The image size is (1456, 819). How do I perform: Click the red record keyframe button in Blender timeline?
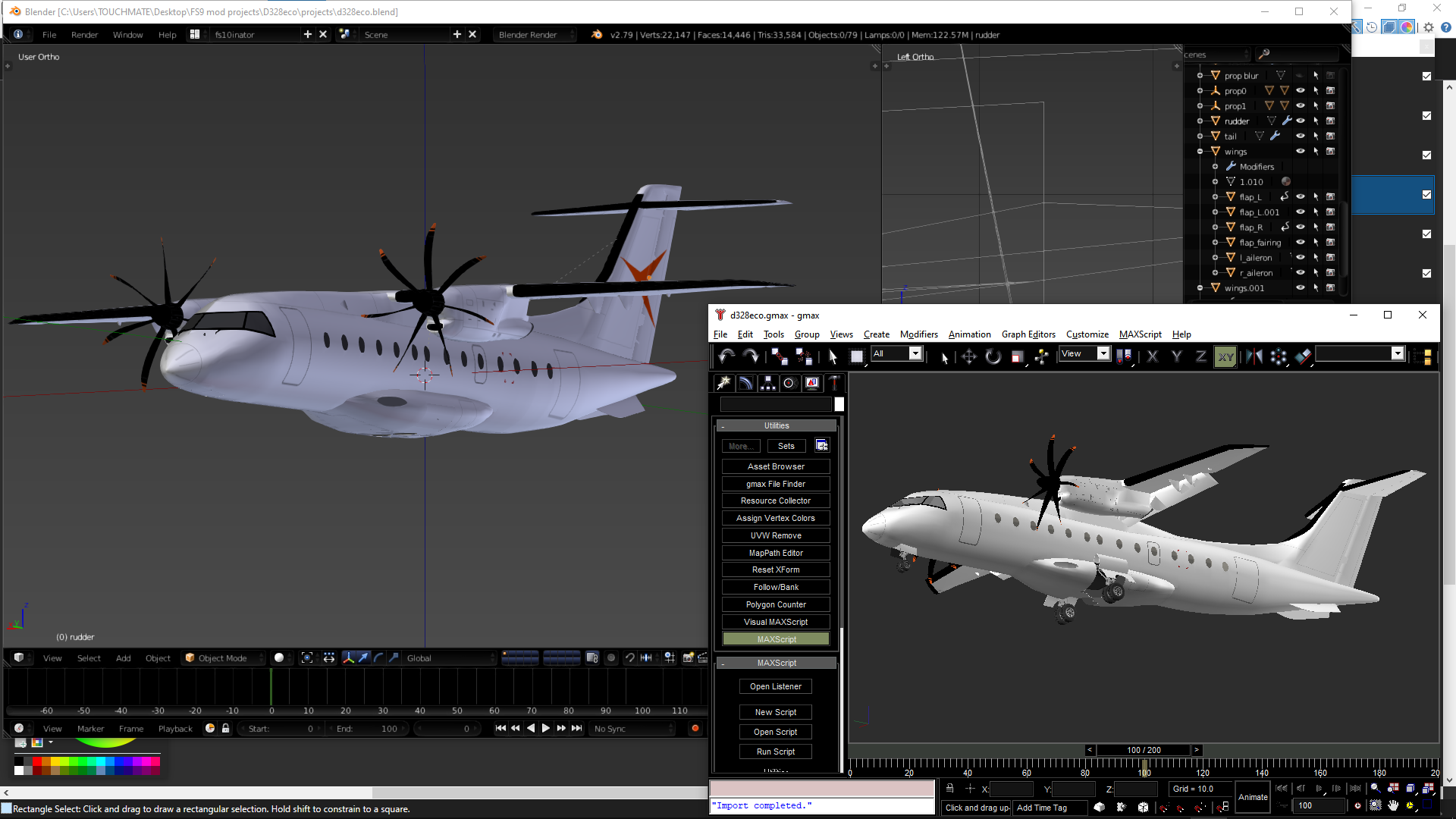(x=695, y=729)
